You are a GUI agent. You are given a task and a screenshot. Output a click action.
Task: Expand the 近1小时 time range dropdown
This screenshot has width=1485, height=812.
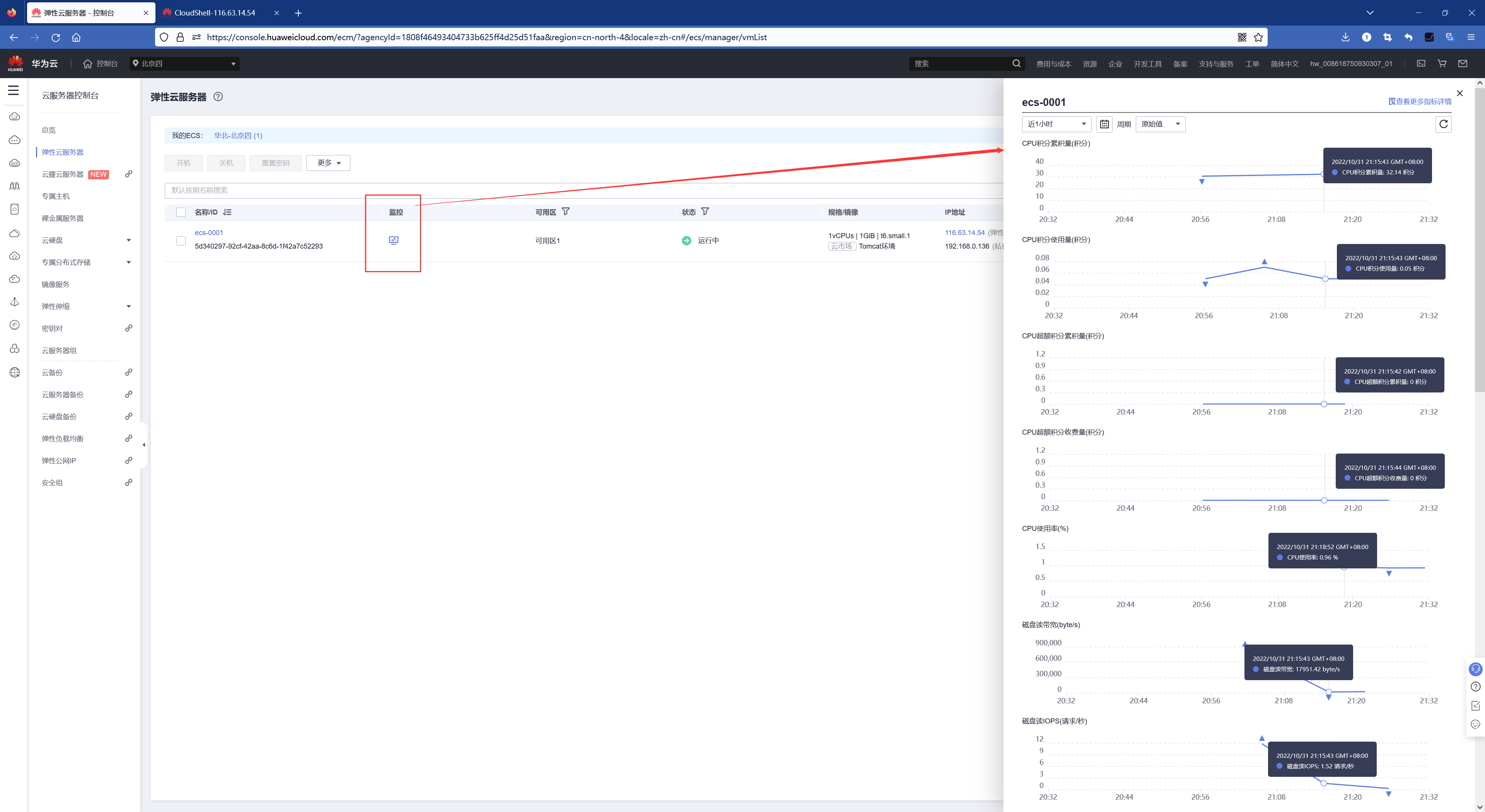click(x=1056, y=124)
